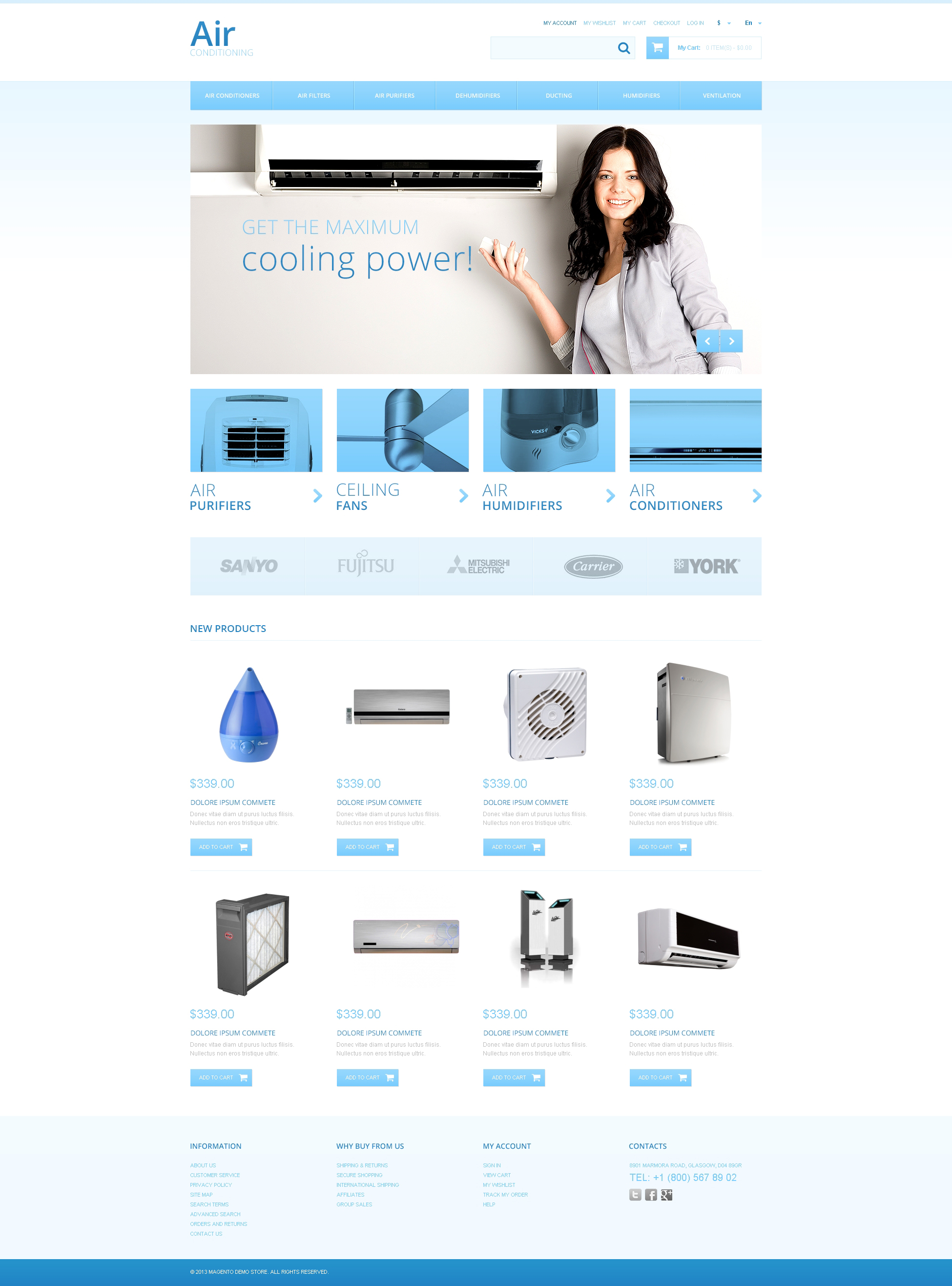Click the shopping cart icon

point(656,47)
